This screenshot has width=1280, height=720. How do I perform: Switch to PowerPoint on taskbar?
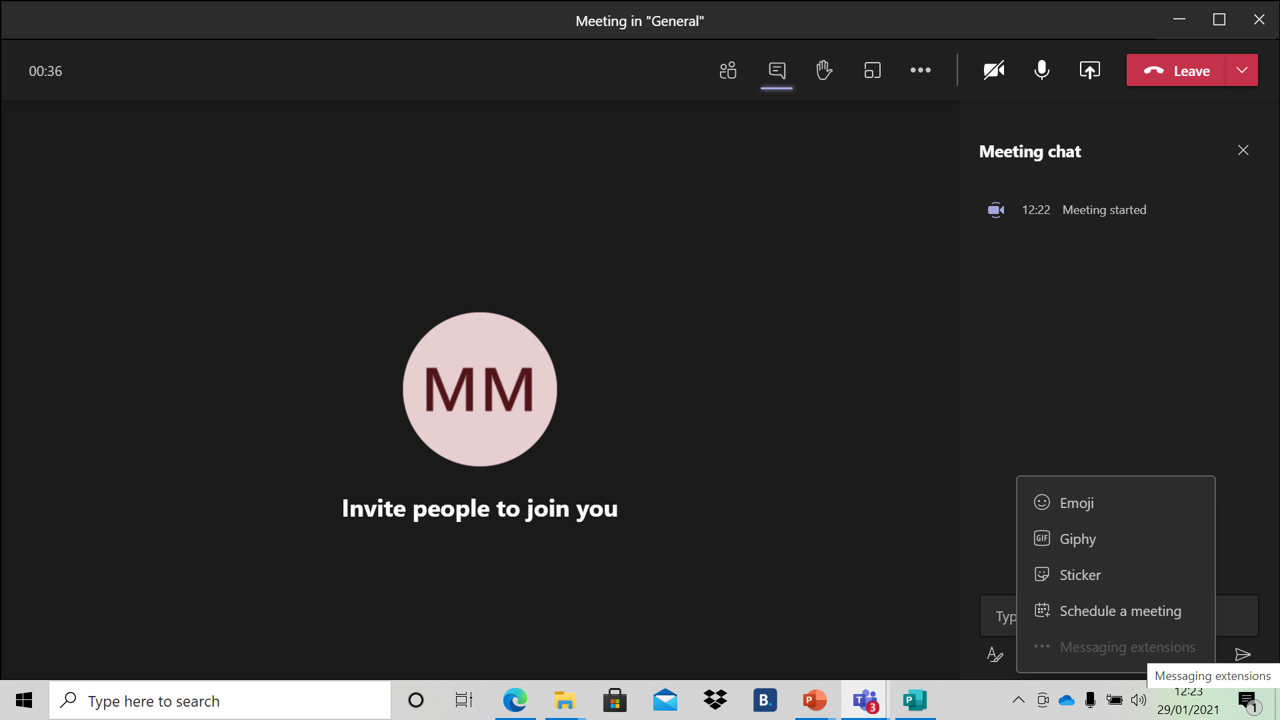(x=815, y=700)
